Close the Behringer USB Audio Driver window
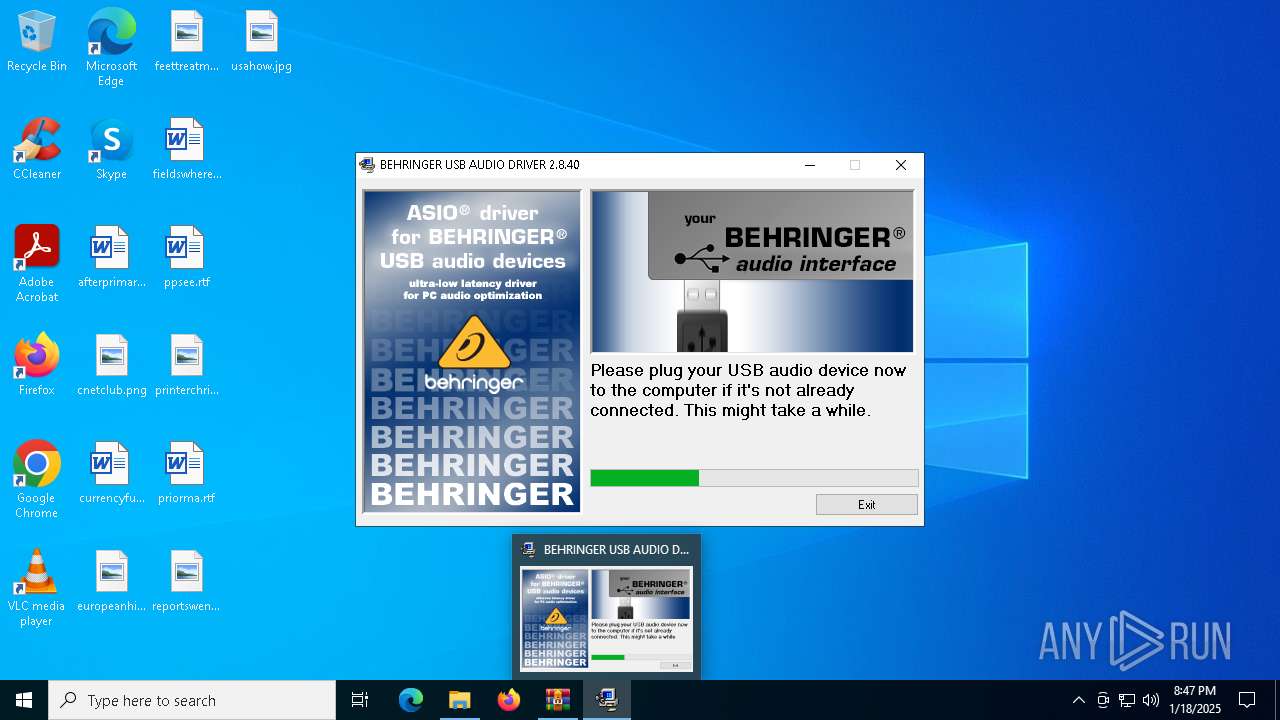This screenshot has height=720, width=1280. pyautogui.click(x=900, y=165)
